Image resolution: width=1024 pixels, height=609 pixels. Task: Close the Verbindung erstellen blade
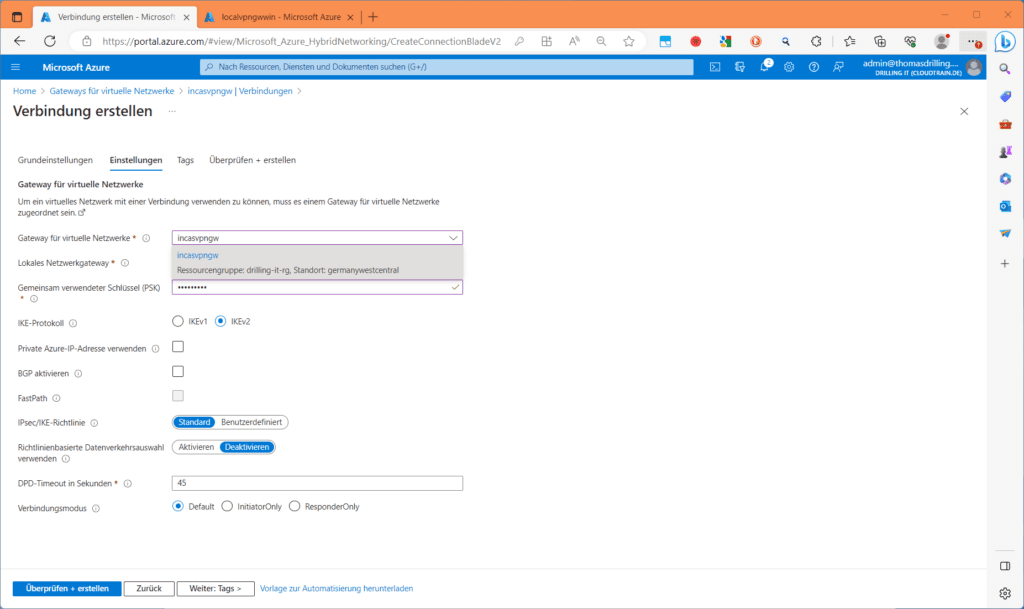pyautogui.click(x=964, y=112)
